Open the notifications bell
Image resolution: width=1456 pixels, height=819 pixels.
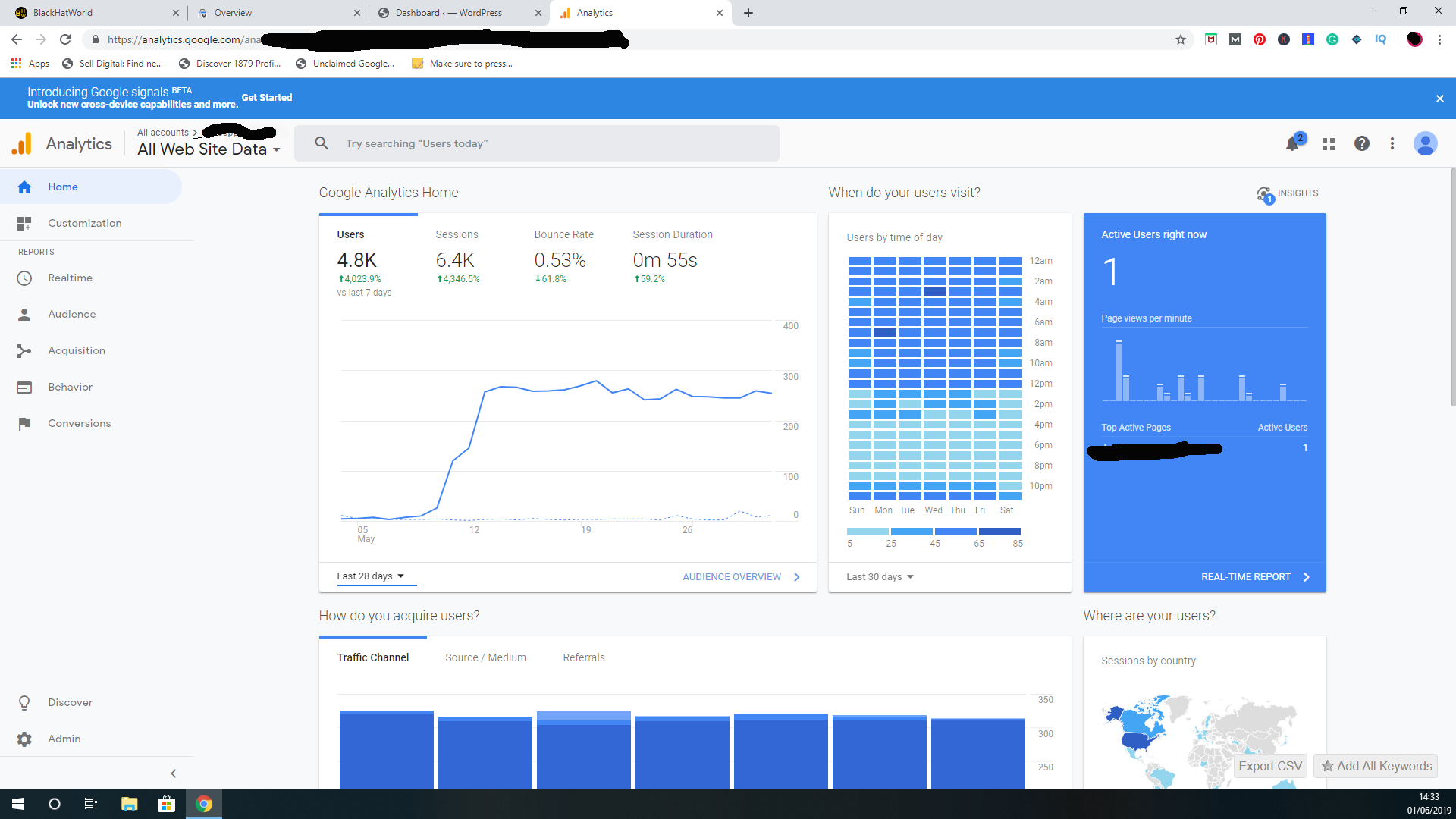pos(1293,143)
